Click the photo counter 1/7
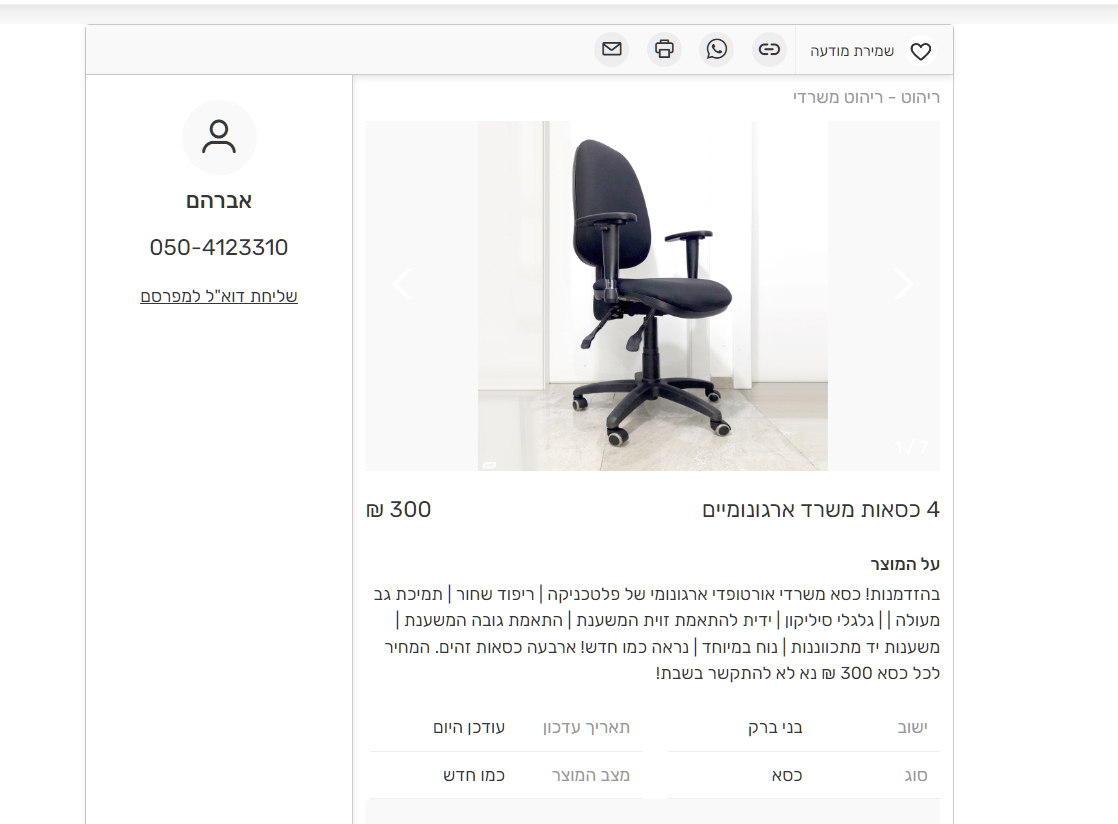The height and width of the screenshot is (824, 1118). [x=912, y=447]
